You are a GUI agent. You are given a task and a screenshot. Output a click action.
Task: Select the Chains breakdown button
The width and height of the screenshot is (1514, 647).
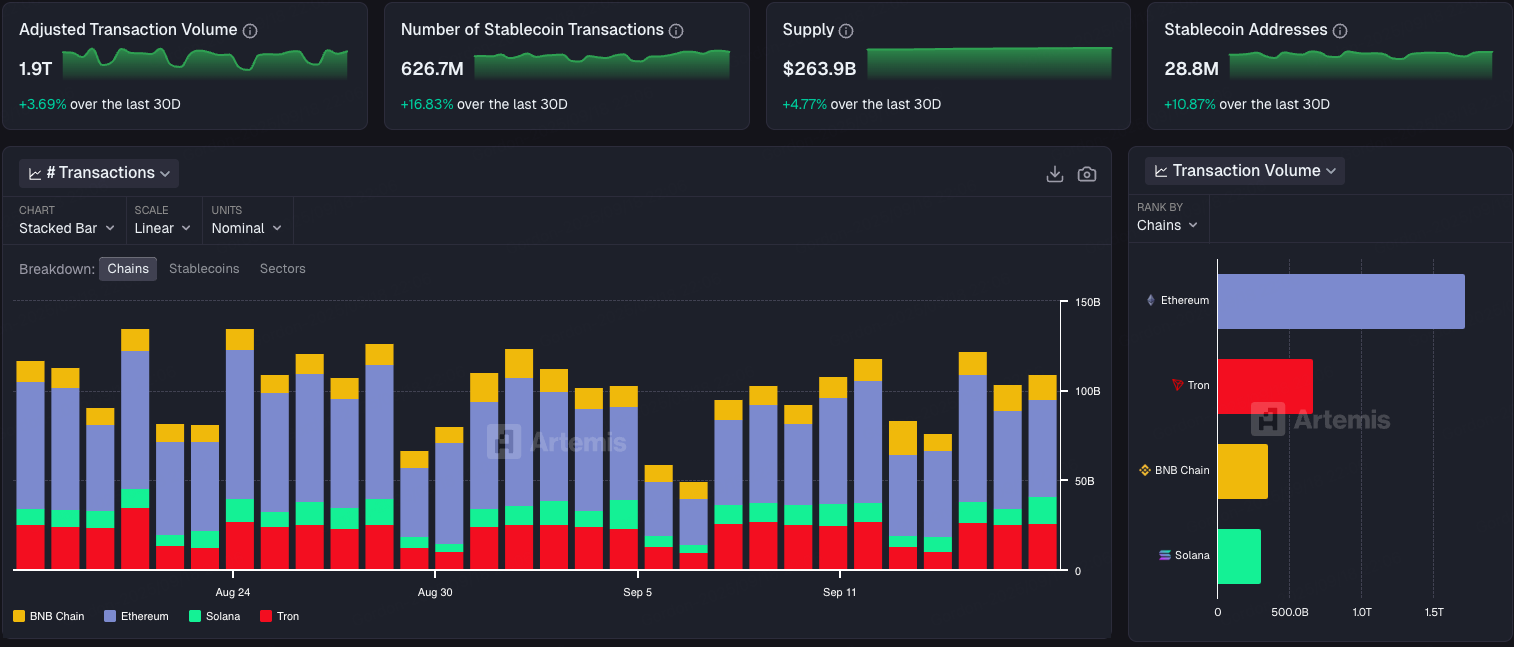click(128, 268)
